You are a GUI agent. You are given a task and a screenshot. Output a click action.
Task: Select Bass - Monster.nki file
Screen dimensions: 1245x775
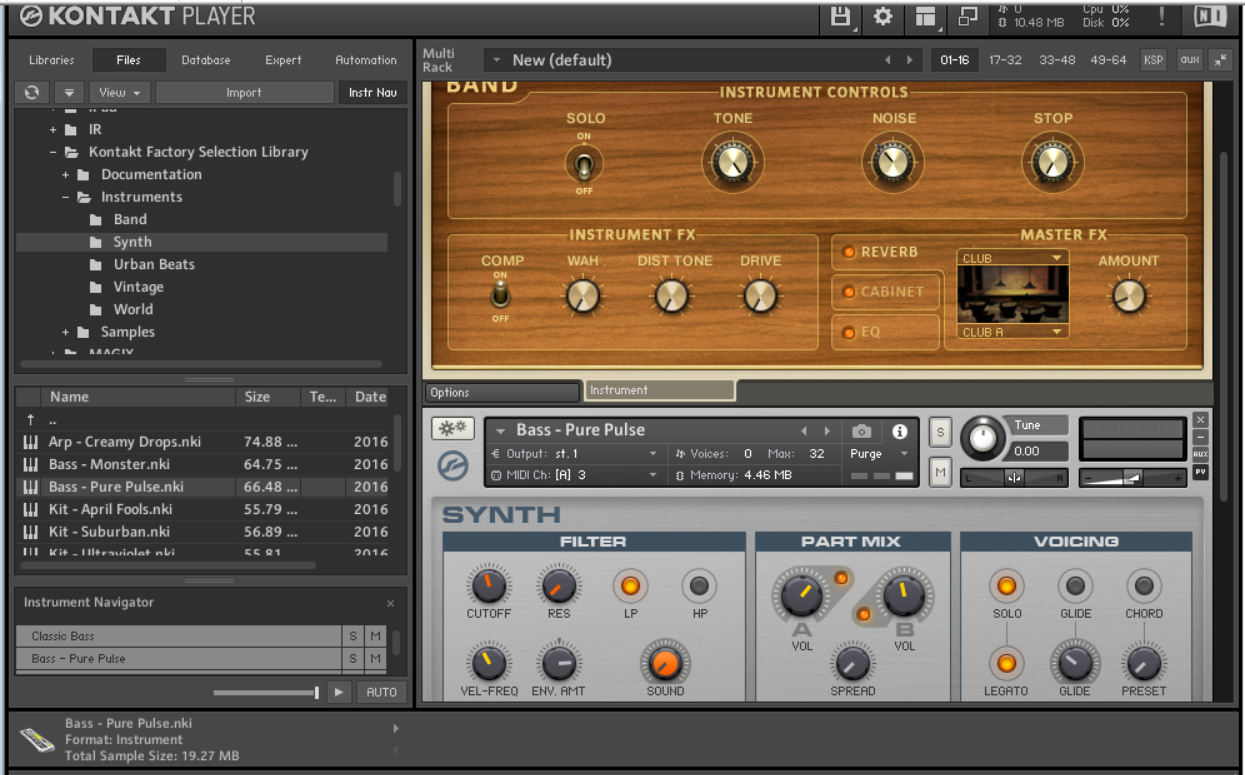[x=110, y=464]
